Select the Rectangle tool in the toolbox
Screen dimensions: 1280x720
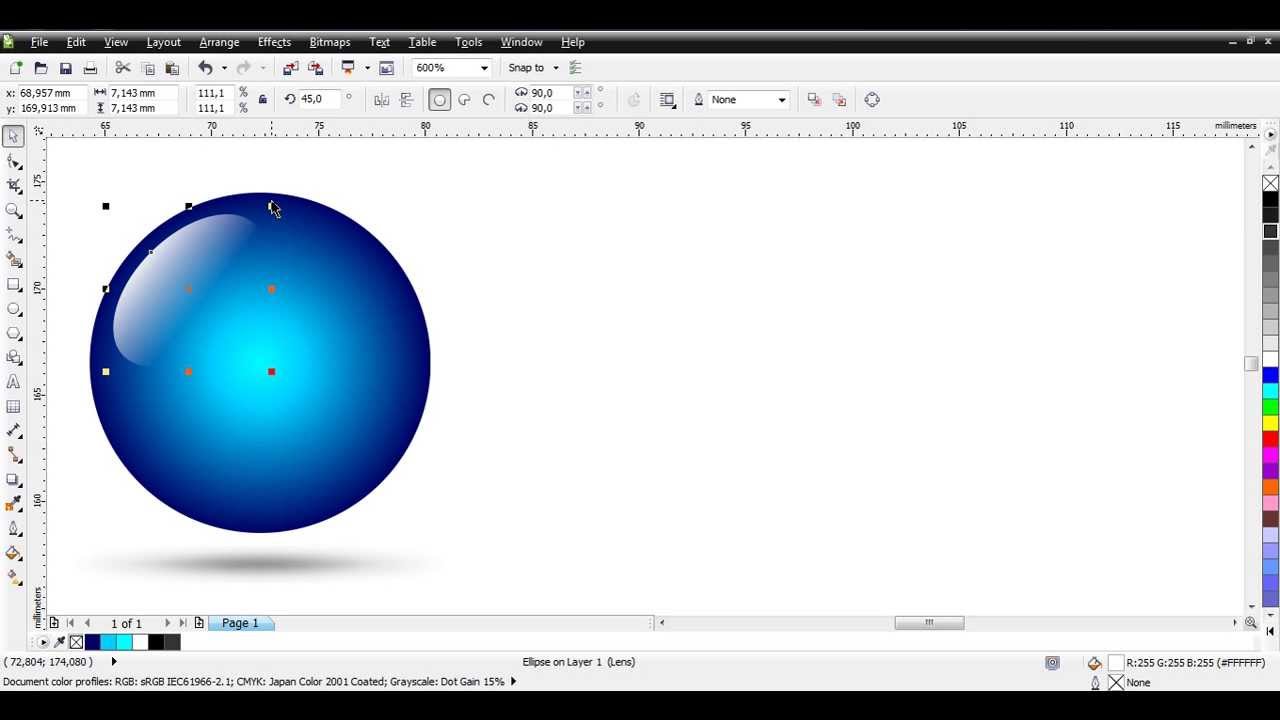(14, 285)
